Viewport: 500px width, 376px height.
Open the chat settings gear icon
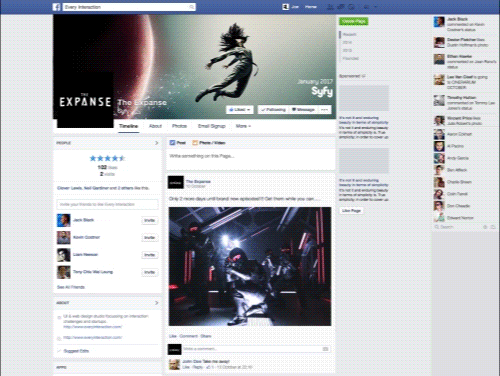pyautogui.click(x=485, y=227)
